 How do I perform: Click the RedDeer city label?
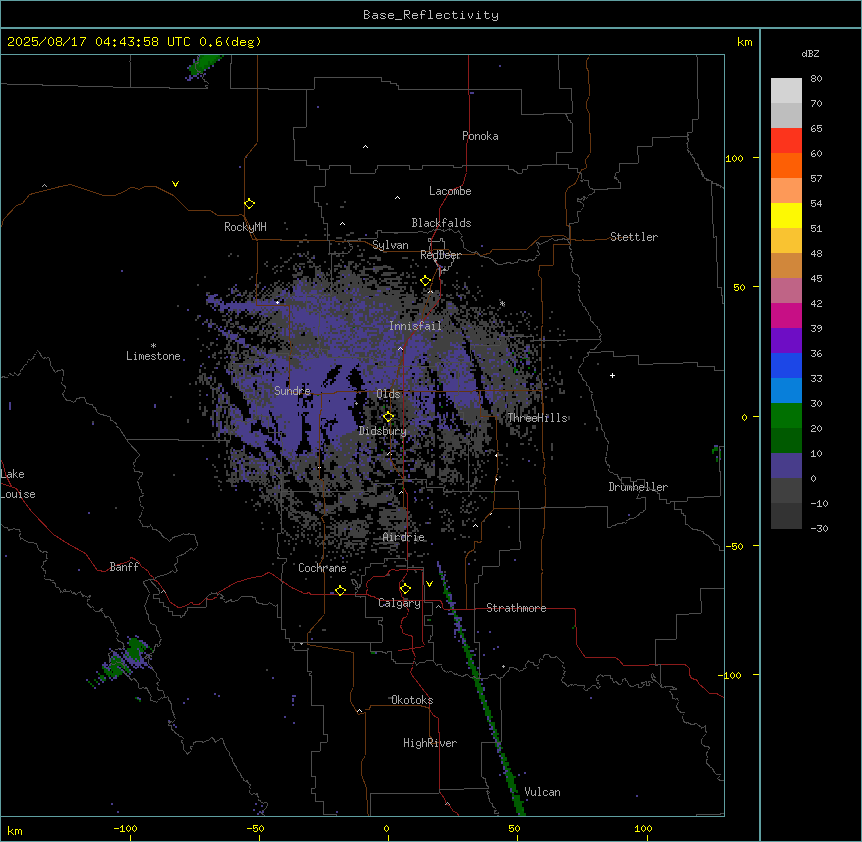[x=440, y=255]
